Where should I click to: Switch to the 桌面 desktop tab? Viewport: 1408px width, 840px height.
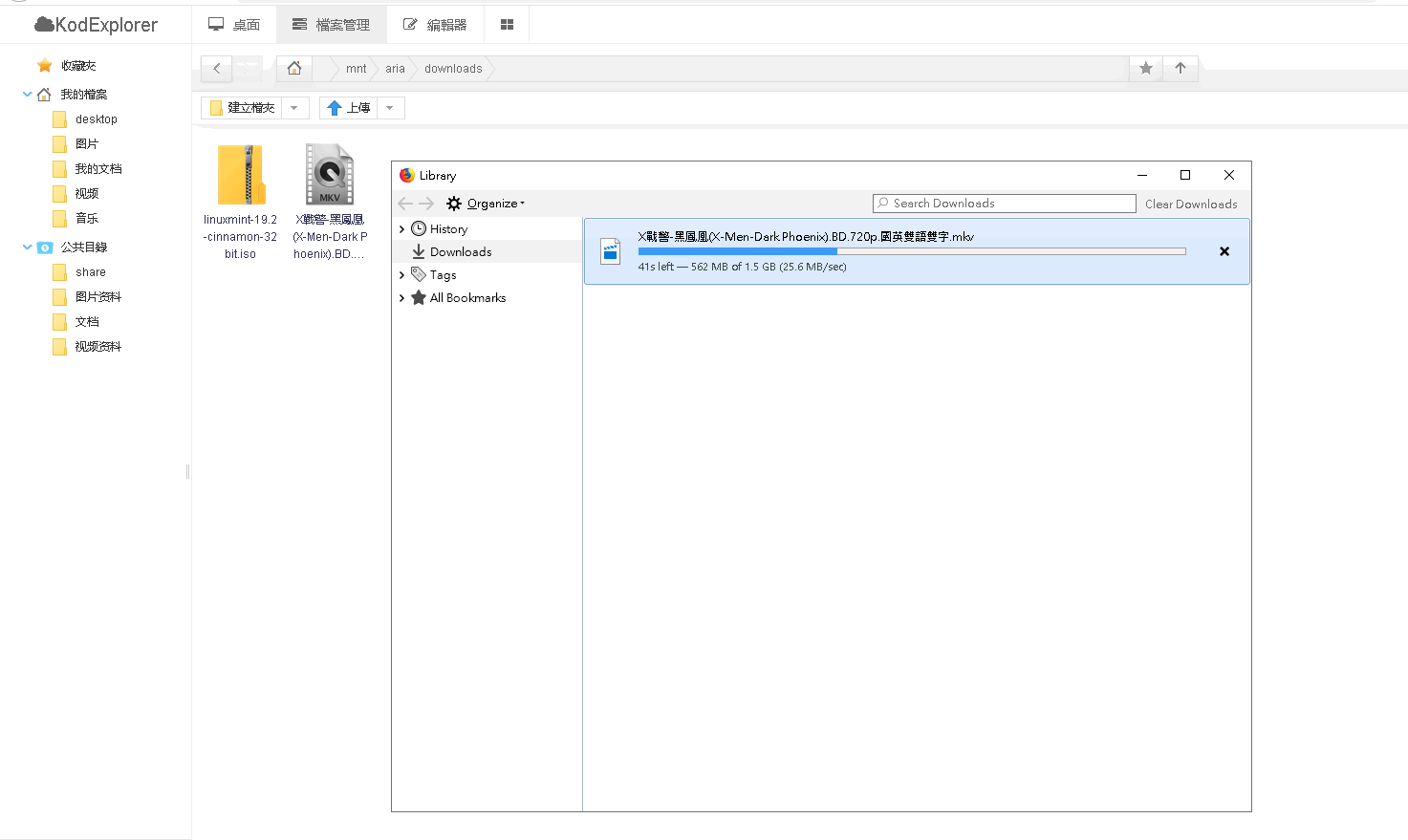pos(234,25)
